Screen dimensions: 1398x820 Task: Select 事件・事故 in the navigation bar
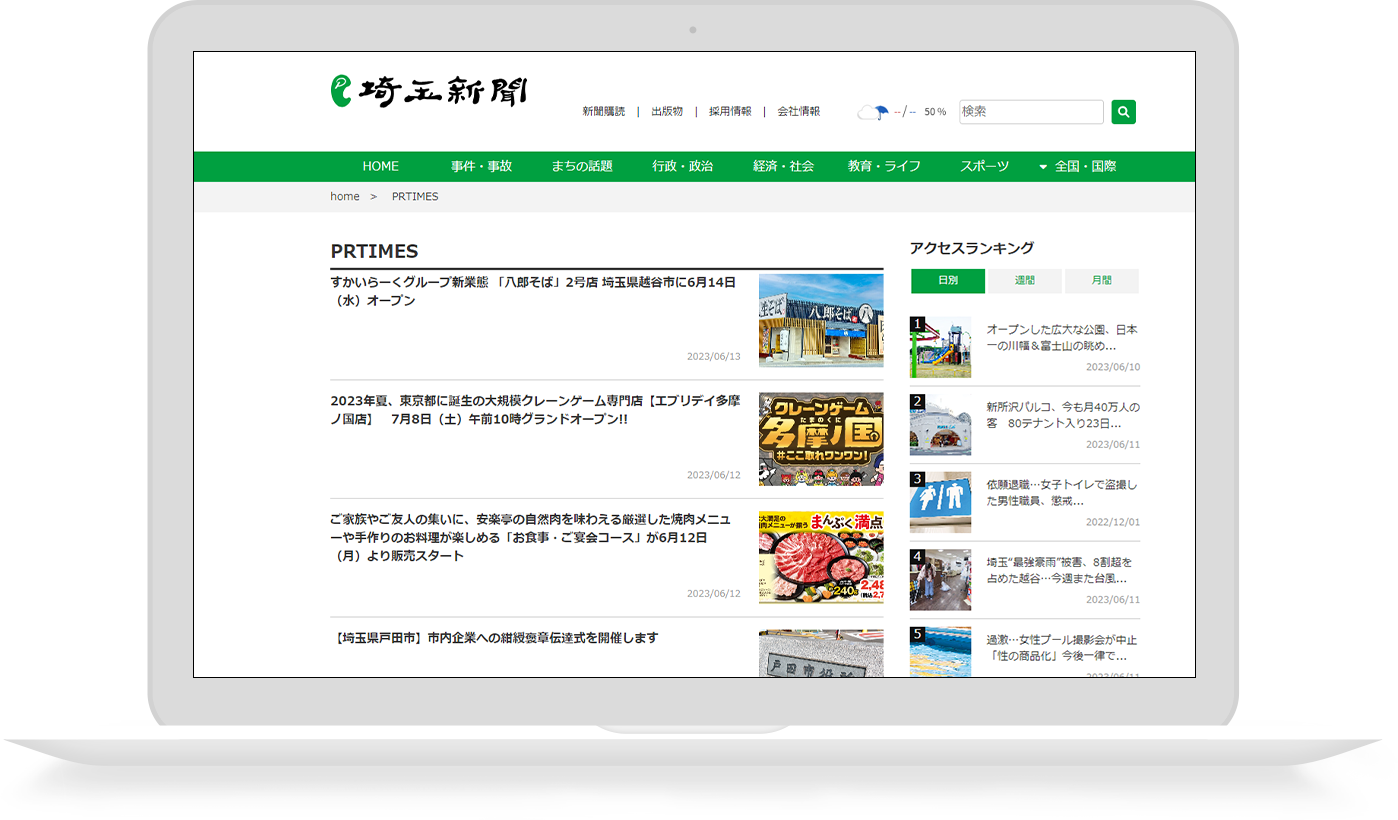click(481, 166)
